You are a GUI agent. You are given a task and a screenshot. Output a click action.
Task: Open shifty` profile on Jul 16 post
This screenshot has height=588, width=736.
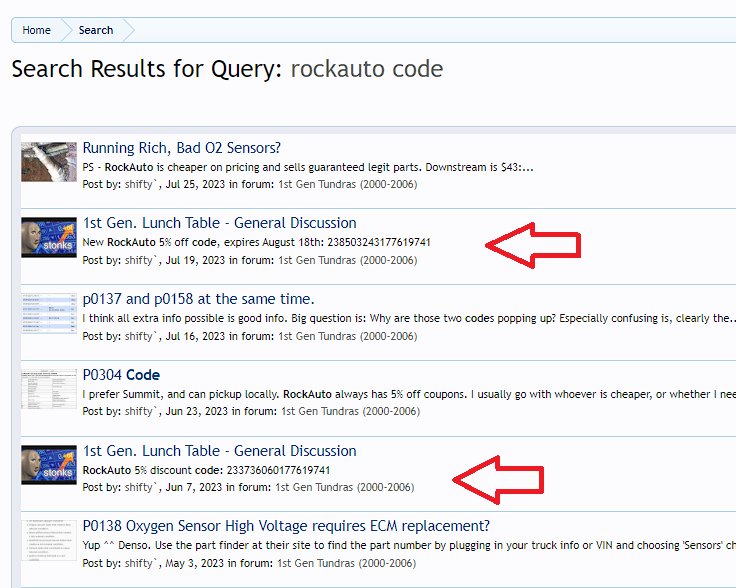[140, 336]
